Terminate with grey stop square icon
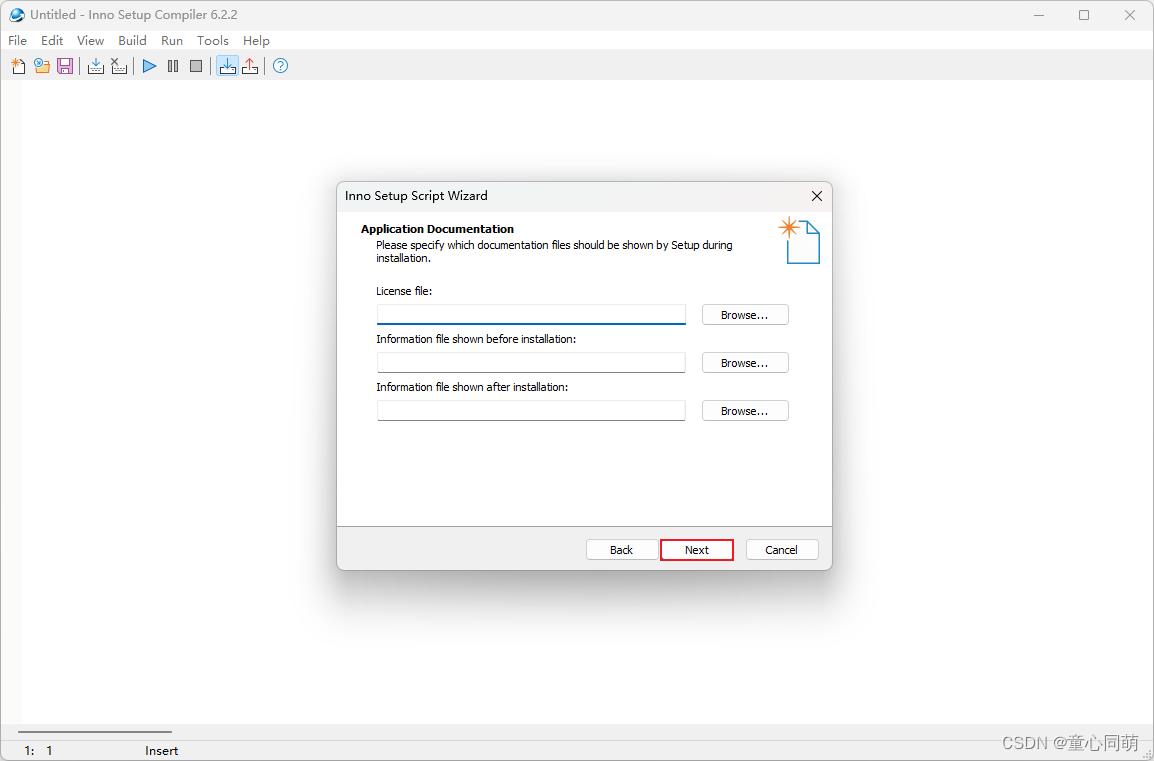Screen dimensions: 1154x761 (x=196, y=66)
